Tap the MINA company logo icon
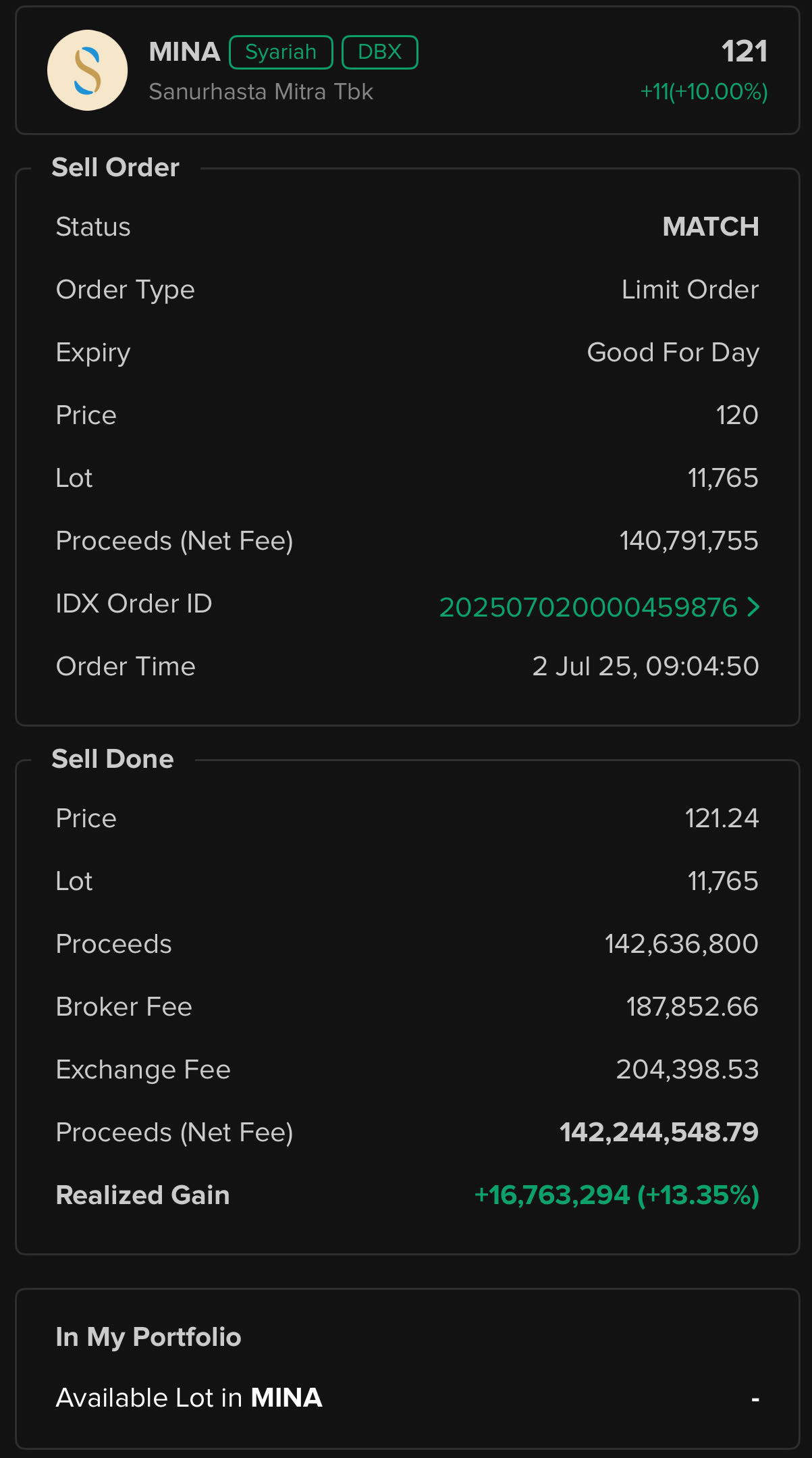This screenshot has height=1458, width=812. pyautogui.click(x=87, y=70)
